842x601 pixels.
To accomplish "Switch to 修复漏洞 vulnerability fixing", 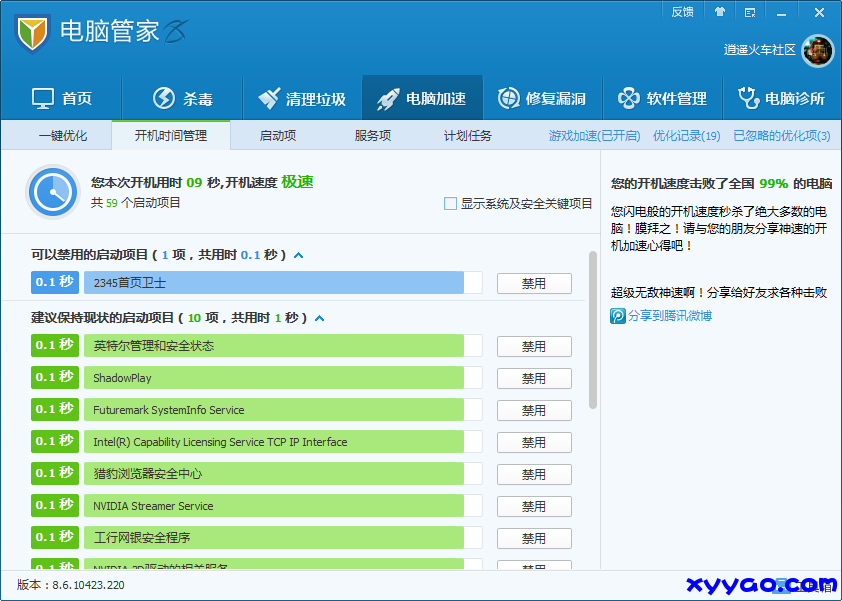I will pyautogui.click(x=542, y=97).
